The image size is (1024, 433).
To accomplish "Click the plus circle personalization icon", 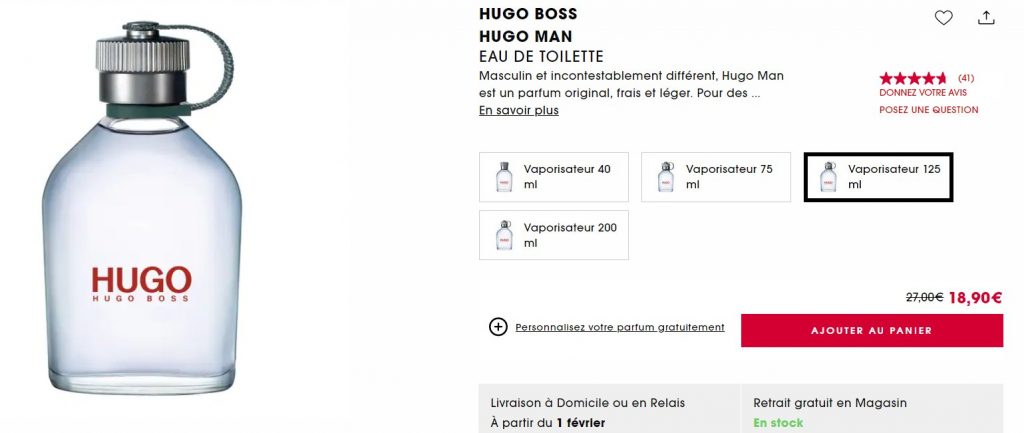I will [498, 327].
